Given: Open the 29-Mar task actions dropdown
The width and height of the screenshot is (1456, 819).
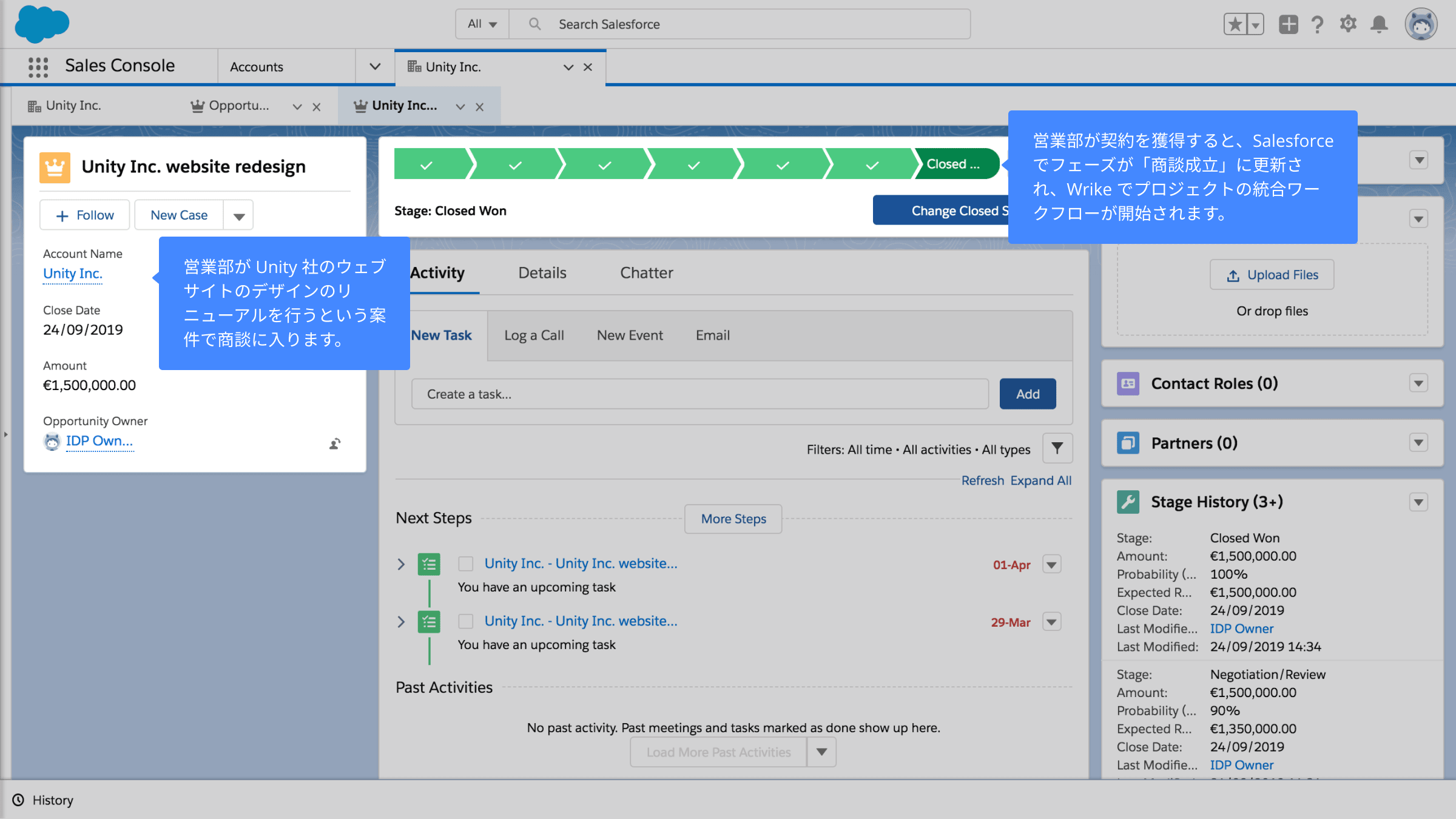Looking at the screenshot, I should point(1052,622).
